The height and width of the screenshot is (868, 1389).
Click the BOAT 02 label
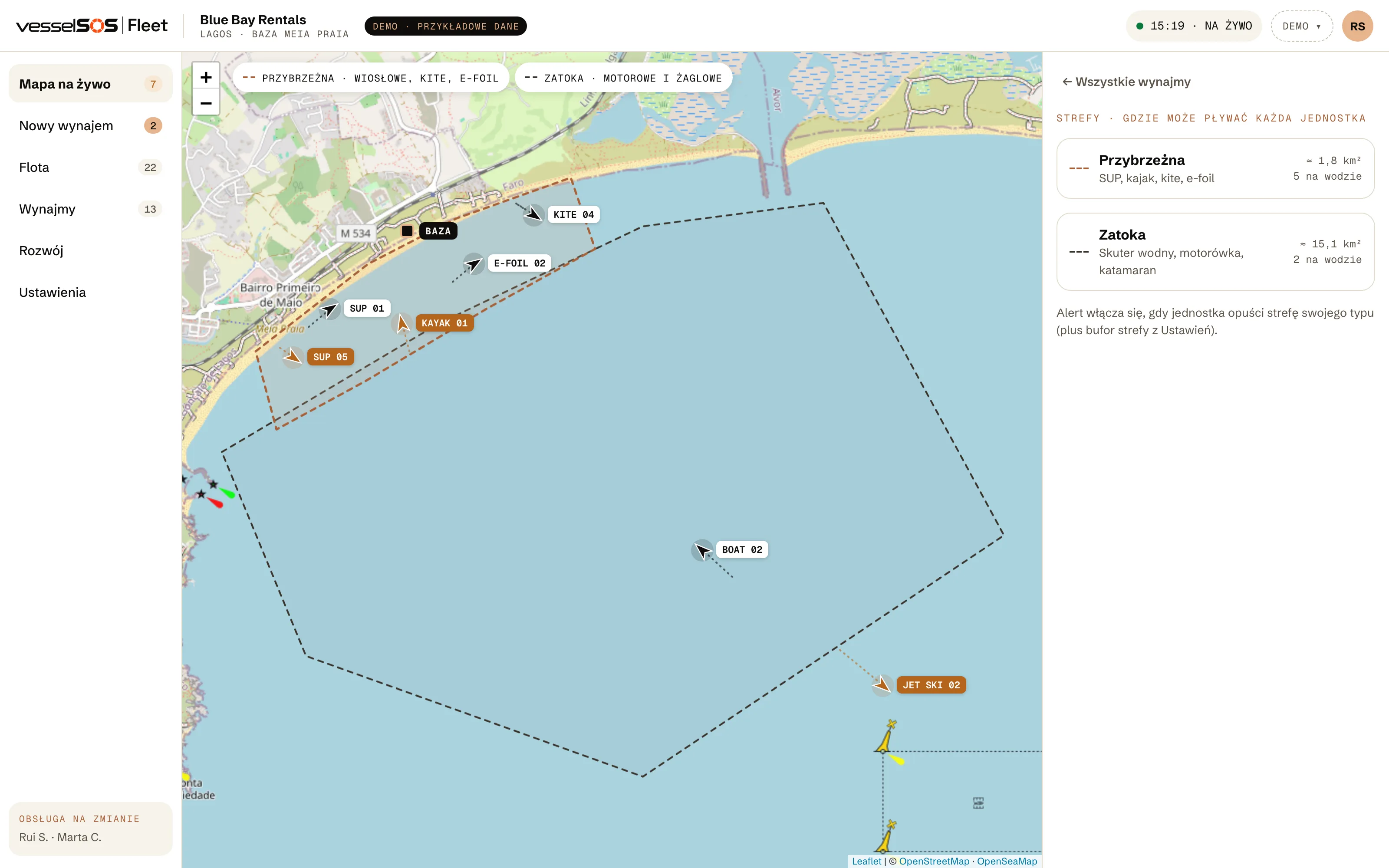click(x=742, y=550)
